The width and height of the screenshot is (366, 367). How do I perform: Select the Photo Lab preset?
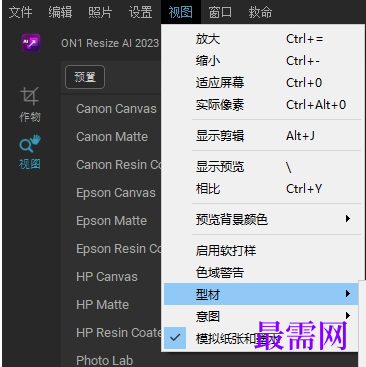104,360
